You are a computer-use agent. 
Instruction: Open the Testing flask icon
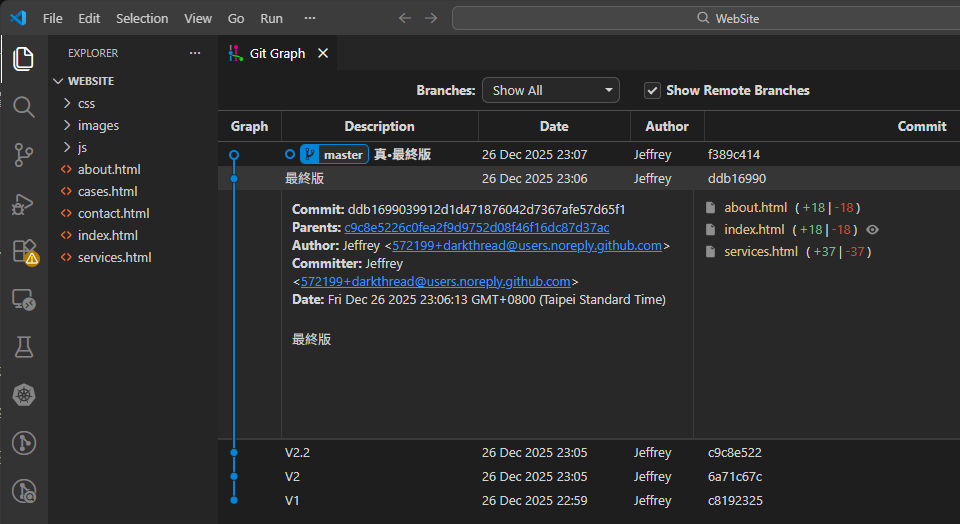point(24,347)
